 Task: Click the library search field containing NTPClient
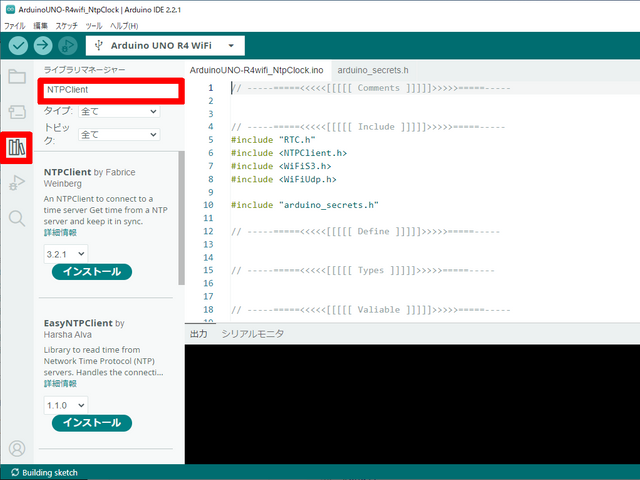[x=110, y=91]
